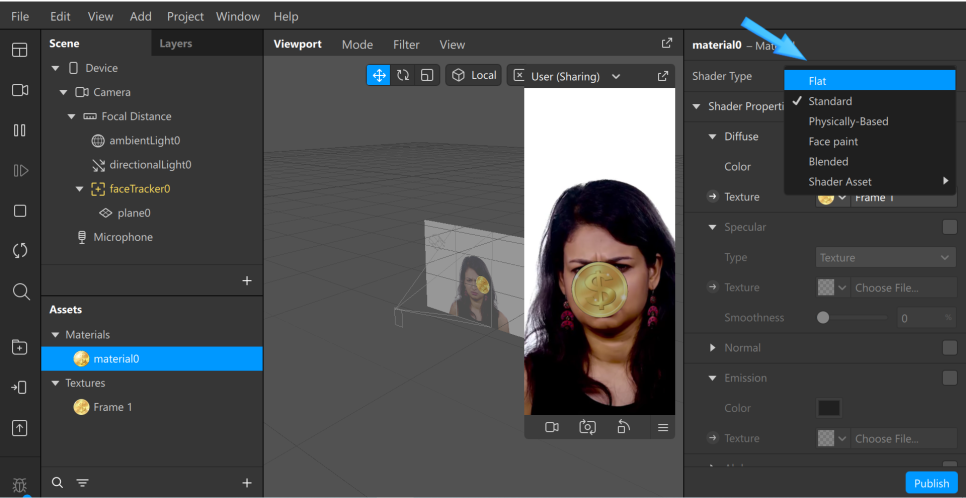Collapse Shader Properties section
This screenshot has height=498, width=966.
click(x=697, y=107)
